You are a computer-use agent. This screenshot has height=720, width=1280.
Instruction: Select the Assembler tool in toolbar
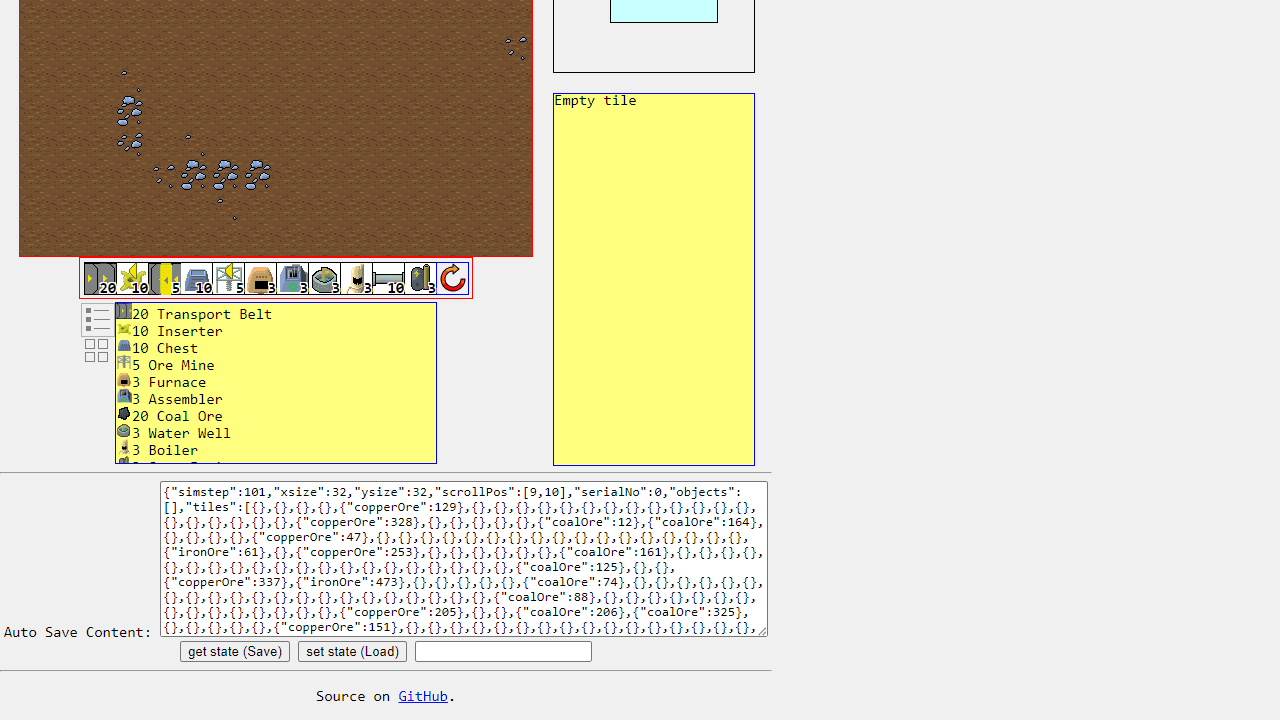click(292, 278)
